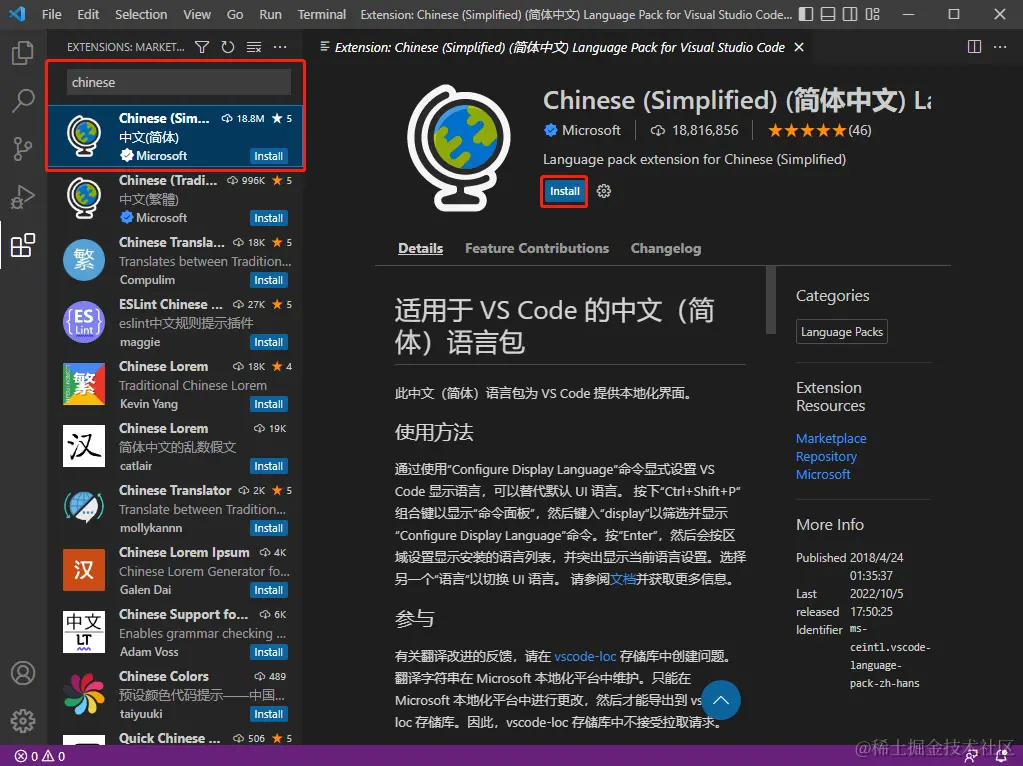The image size is (1023, 766).
Task: Toggle panel layout icon in title bar
Action: coord(828,14)
